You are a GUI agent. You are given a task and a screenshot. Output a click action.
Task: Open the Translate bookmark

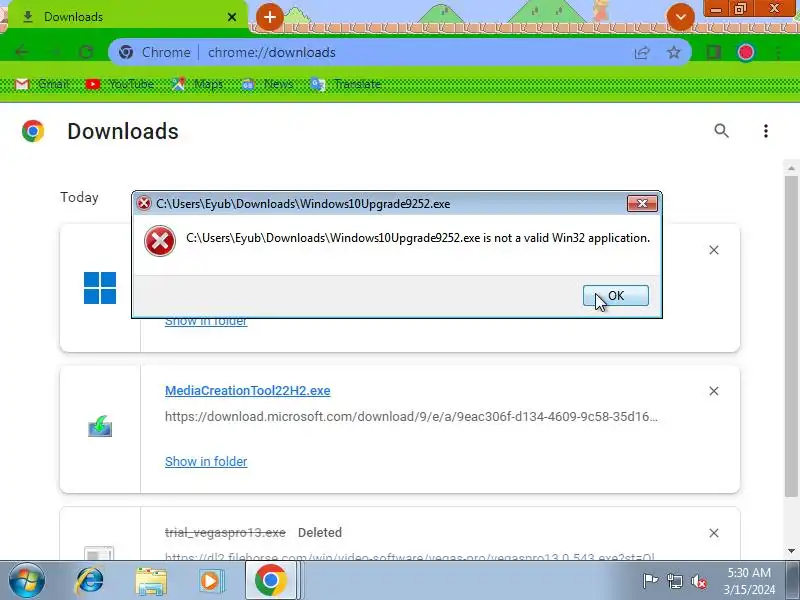click(x=345, y=84)
